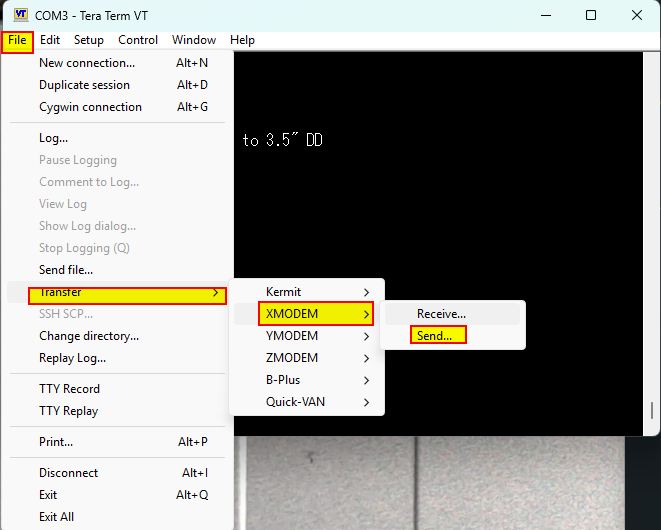Image resolution: width=661 pixels, height=530 pixels.
Task: Open the Setup menu
Action: [x=89, y=40]
